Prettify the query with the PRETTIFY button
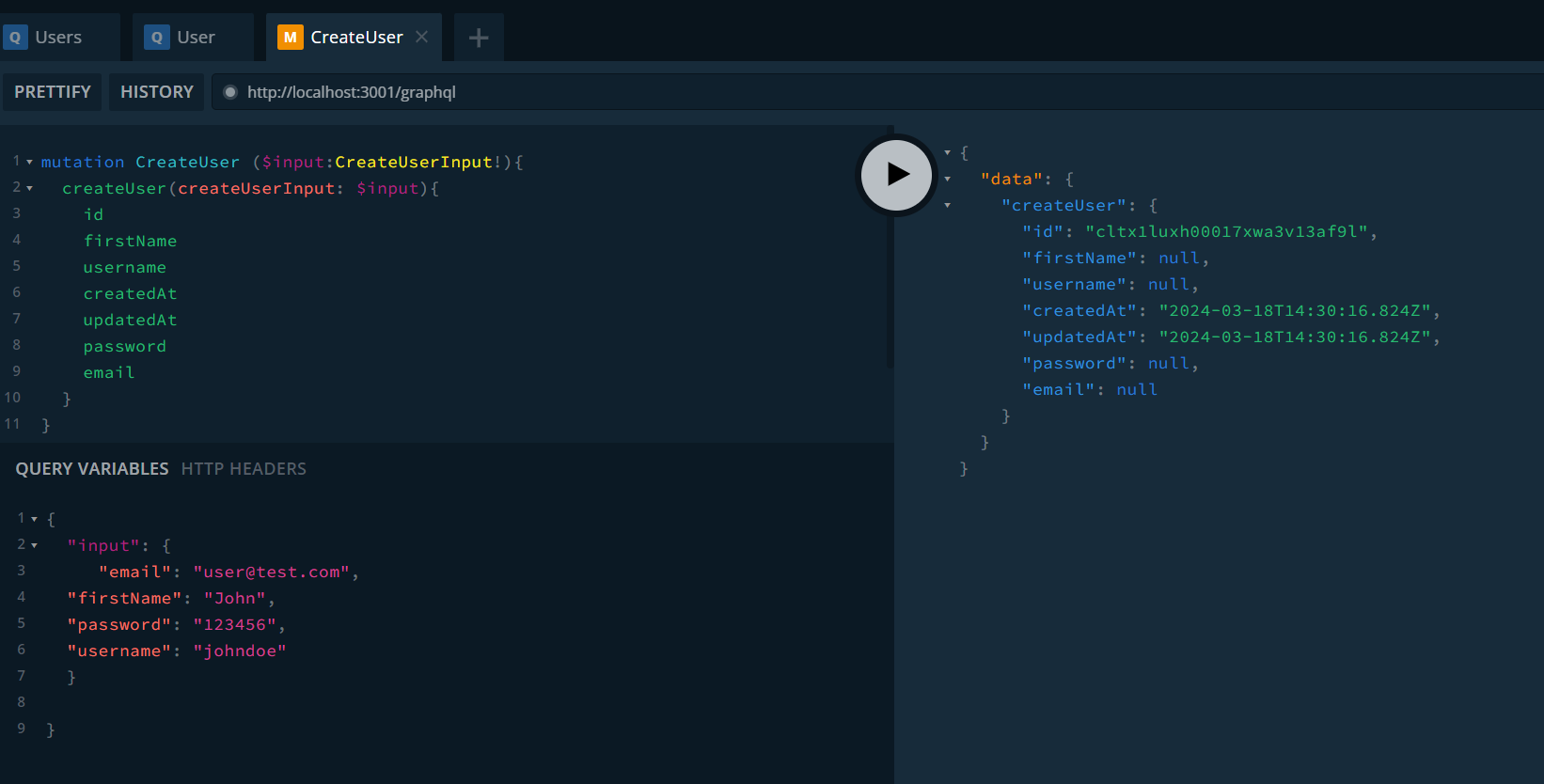The height and width of the screenshot is (784, 1544). [x=53, y=92]
